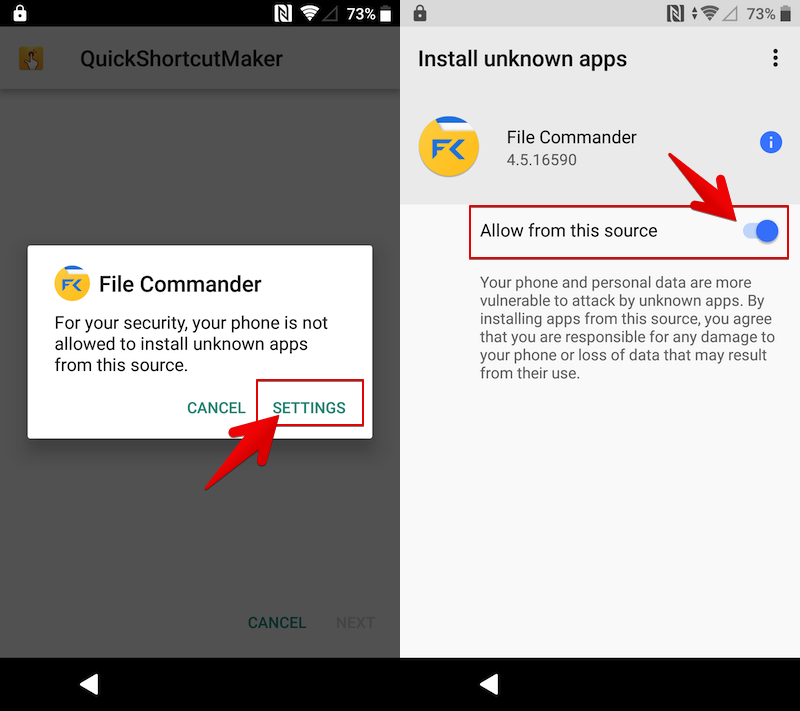The image size is (800, 711).
Task: Tap the left Wi-Fi status icon
Action: coord(309,13)
